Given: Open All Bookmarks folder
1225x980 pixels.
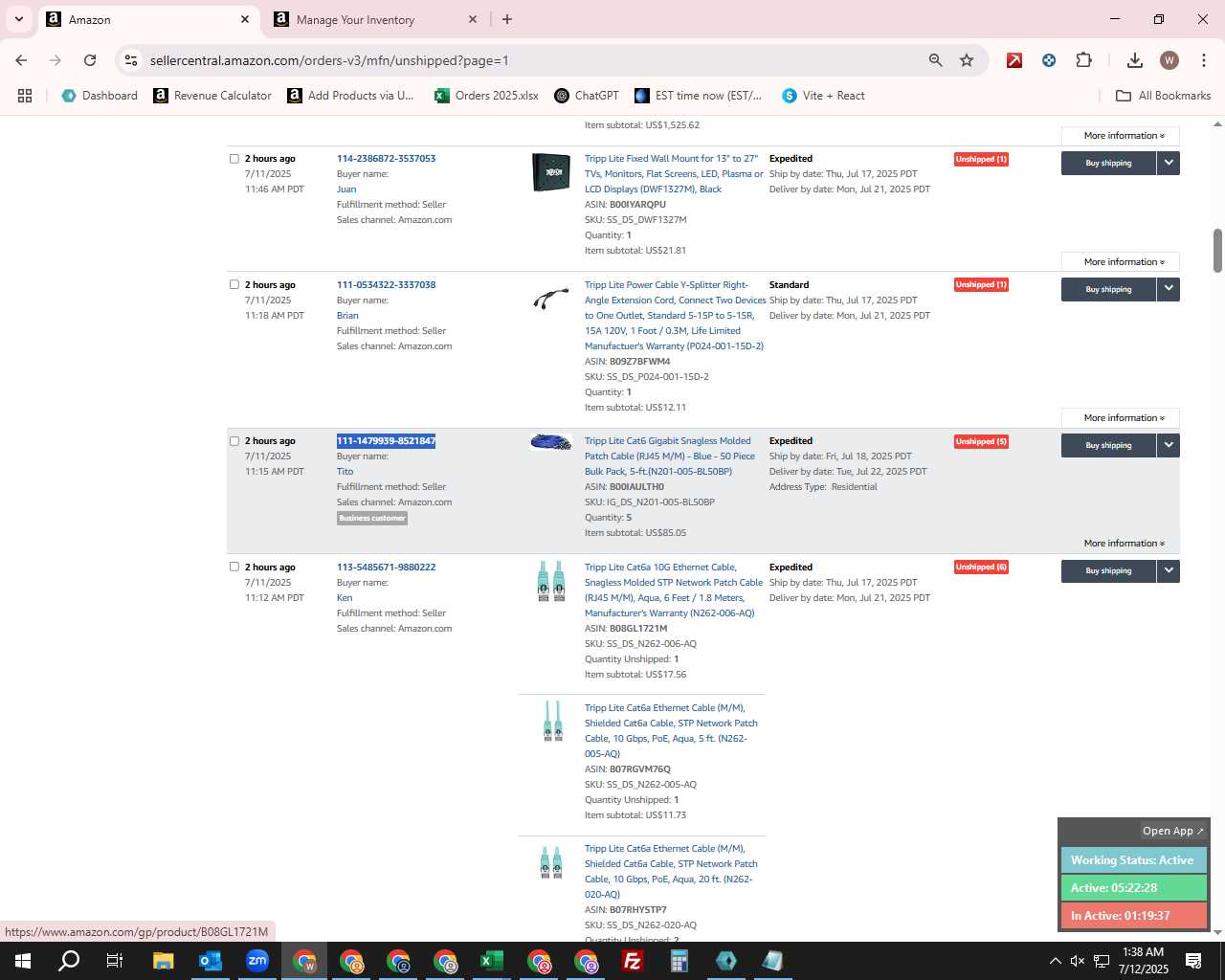Looking at the screenshot, I should click(x=1164, y=96).
